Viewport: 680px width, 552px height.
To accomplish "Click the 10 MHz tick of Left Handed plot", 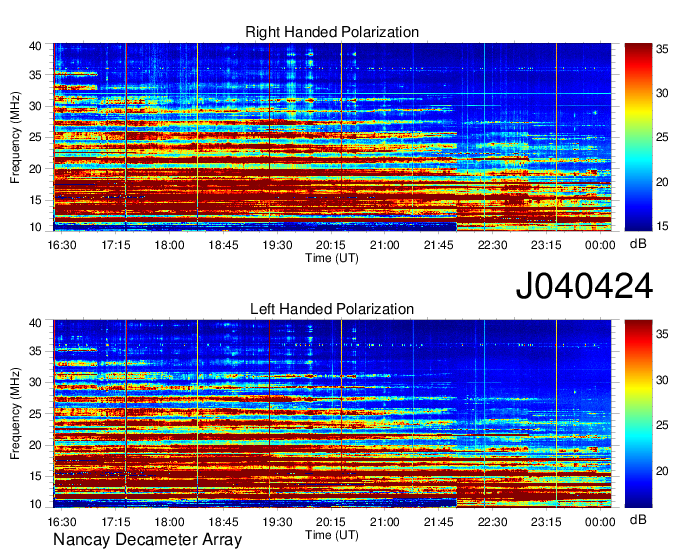I will (35, 504).
